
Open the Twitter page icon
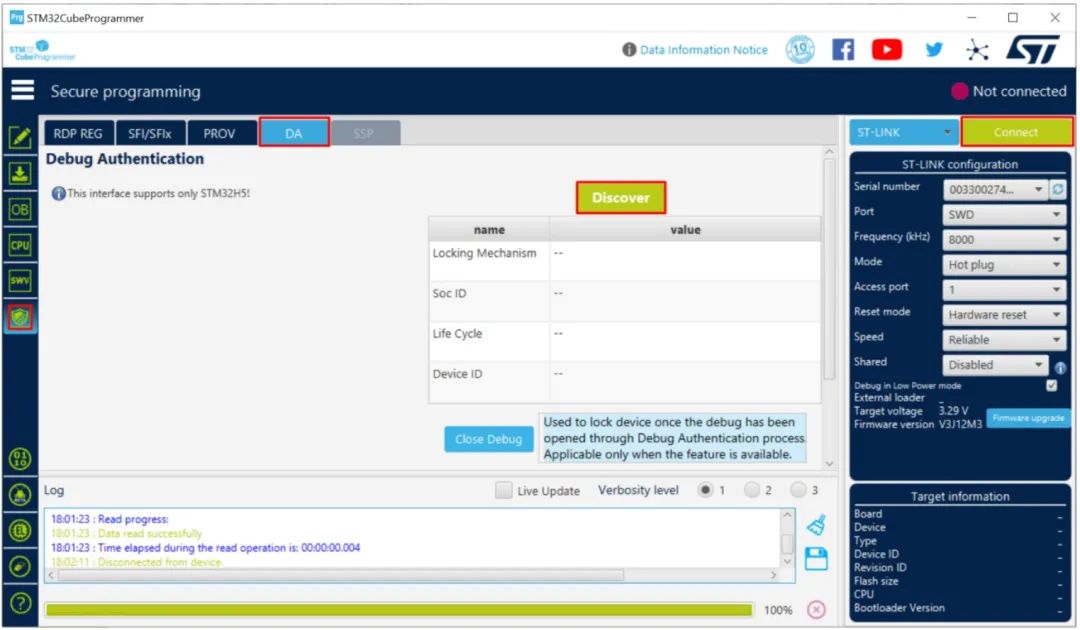tap(934, 50)
